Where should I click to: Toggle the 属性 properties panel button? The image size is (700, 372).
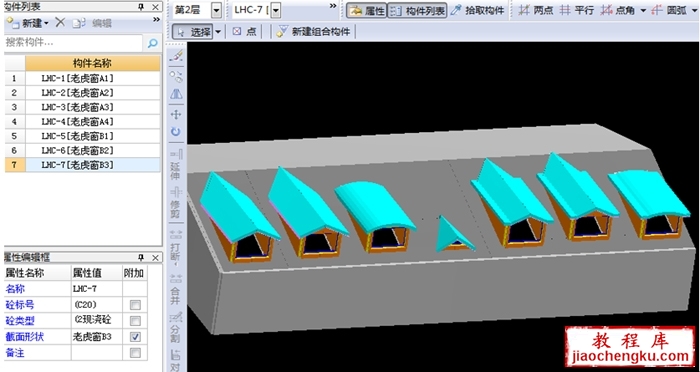point(366,11)
